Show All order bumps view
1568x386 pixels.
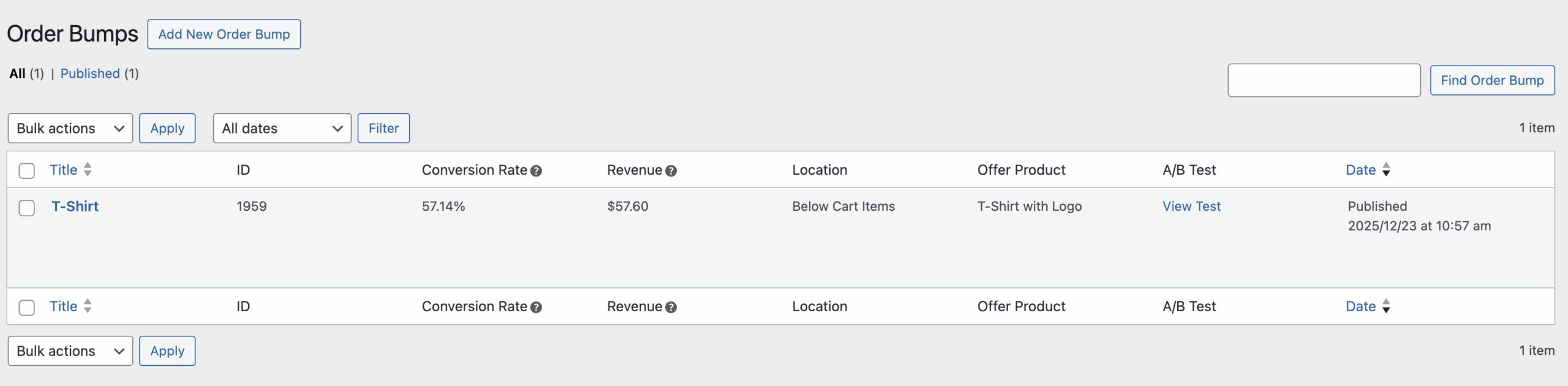click(17, 74)
